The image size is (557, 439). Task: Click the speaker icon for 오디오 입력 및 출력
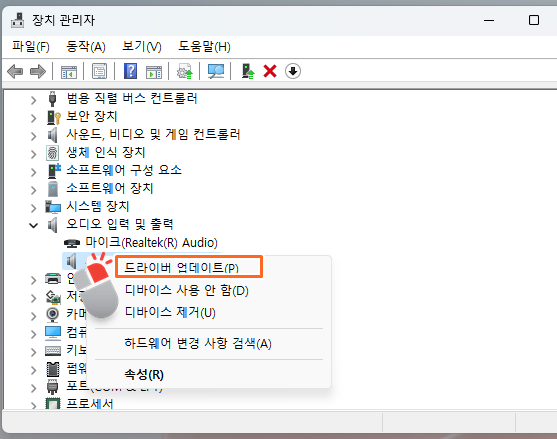click(53, 225)
